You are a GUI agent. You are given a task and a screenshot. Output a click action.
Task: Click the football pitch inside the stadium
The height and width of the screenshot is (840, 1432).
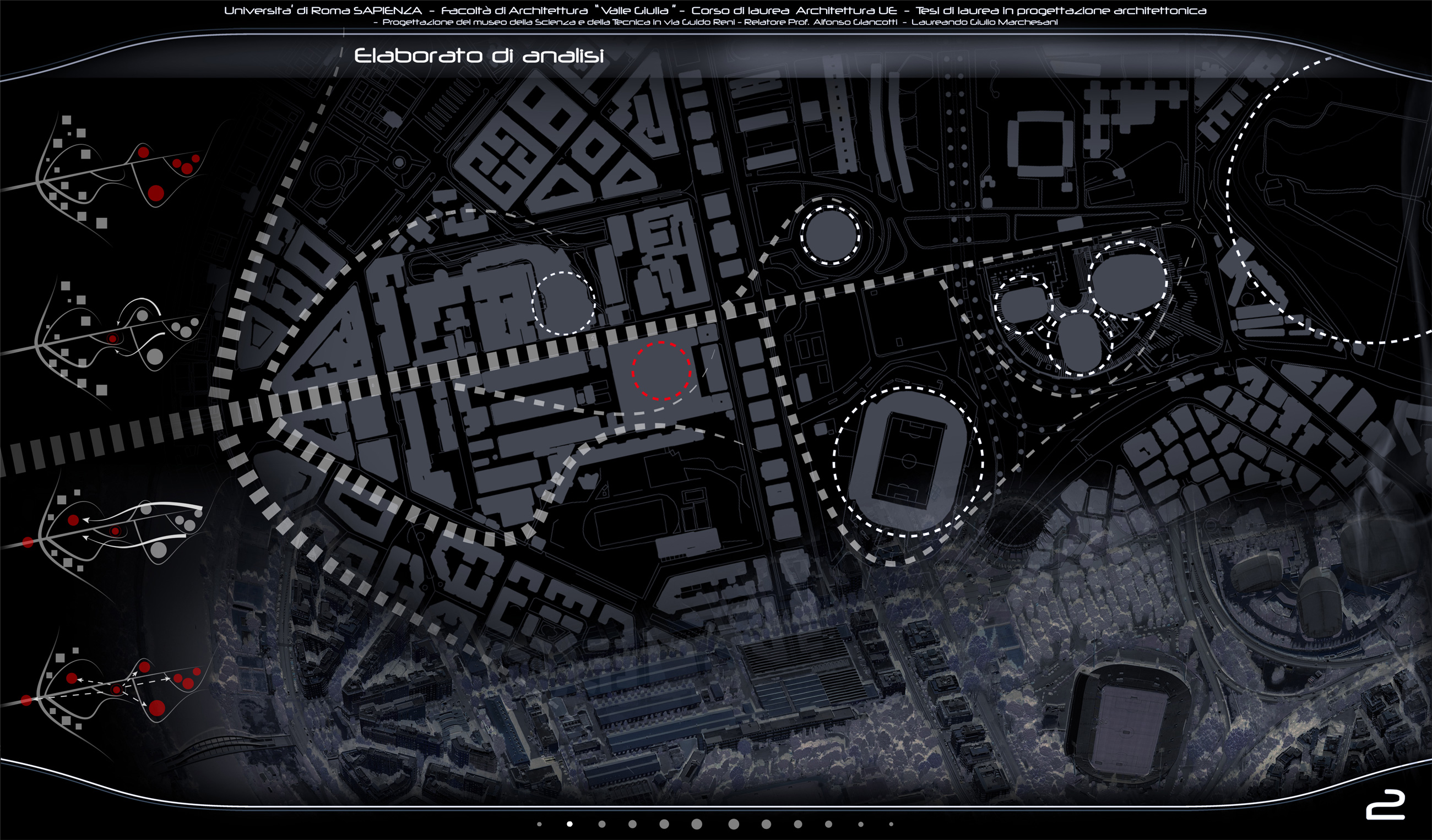pyautogui.click(x=909, y=462)
